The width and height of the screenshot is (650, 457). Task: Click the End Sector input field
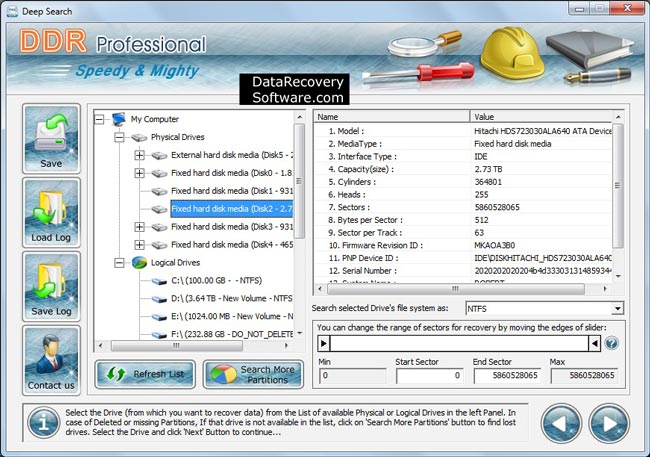[507, 376]
